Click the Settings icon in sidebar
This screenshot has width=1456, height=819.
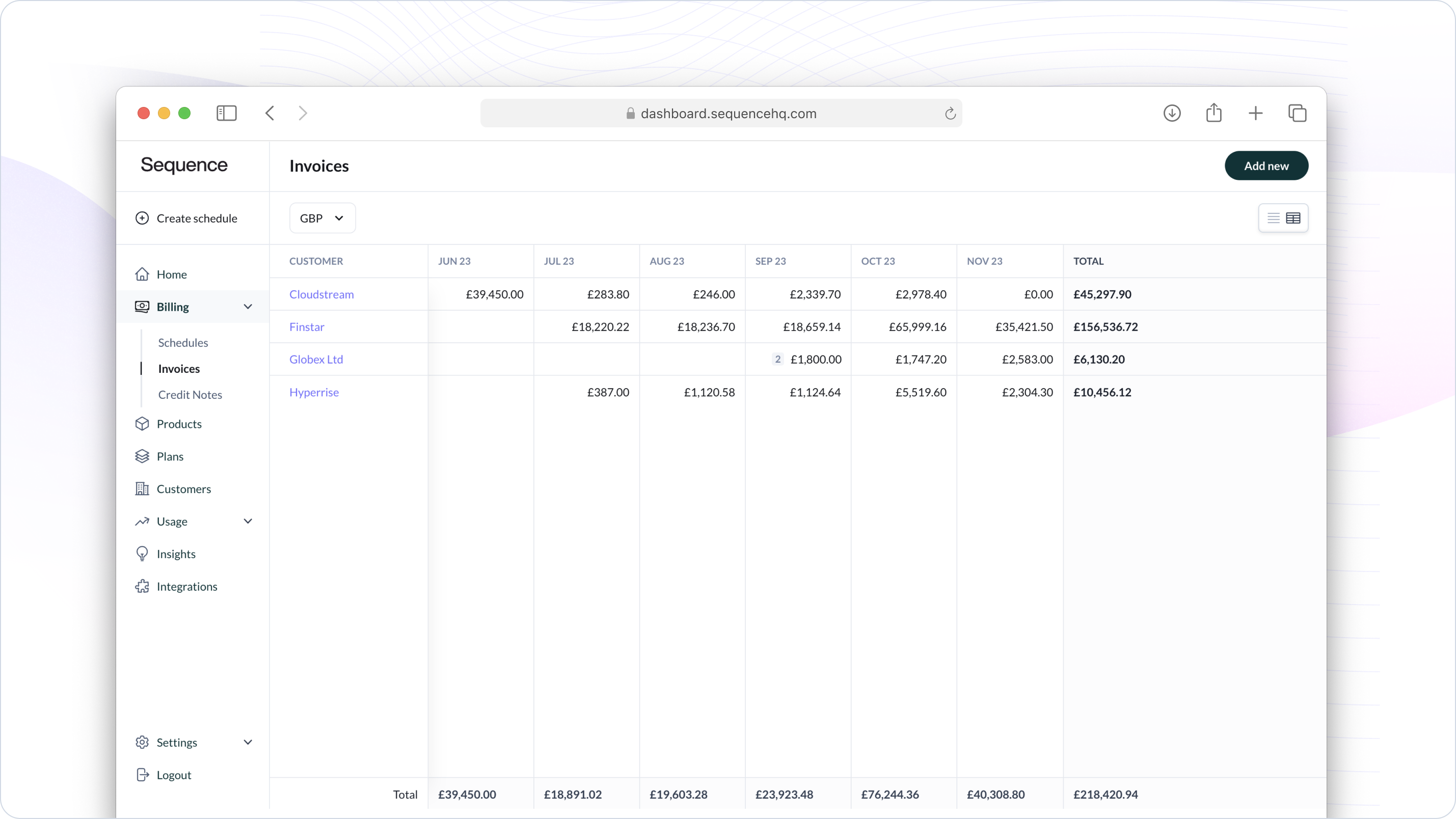(x=141, y=742)
